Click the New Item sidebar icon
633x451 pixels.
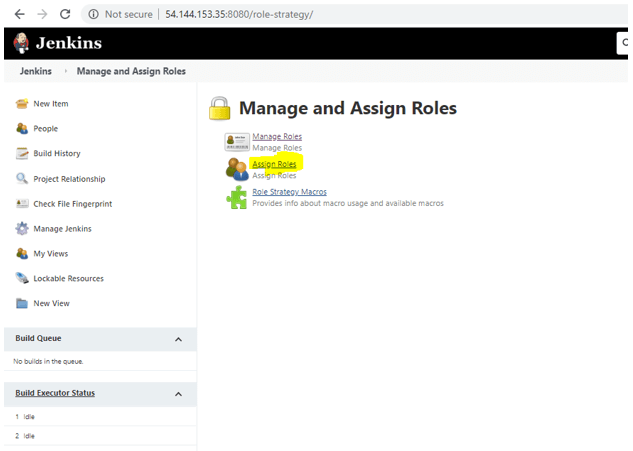pyautogui.click(x=22, y=104)
